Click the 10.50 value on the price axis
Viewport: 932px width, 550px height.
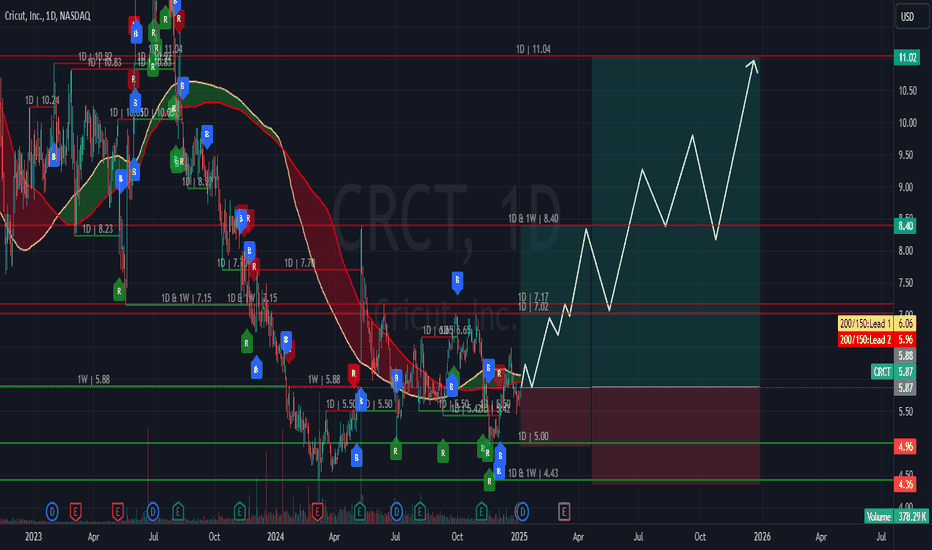pos(907,91)
